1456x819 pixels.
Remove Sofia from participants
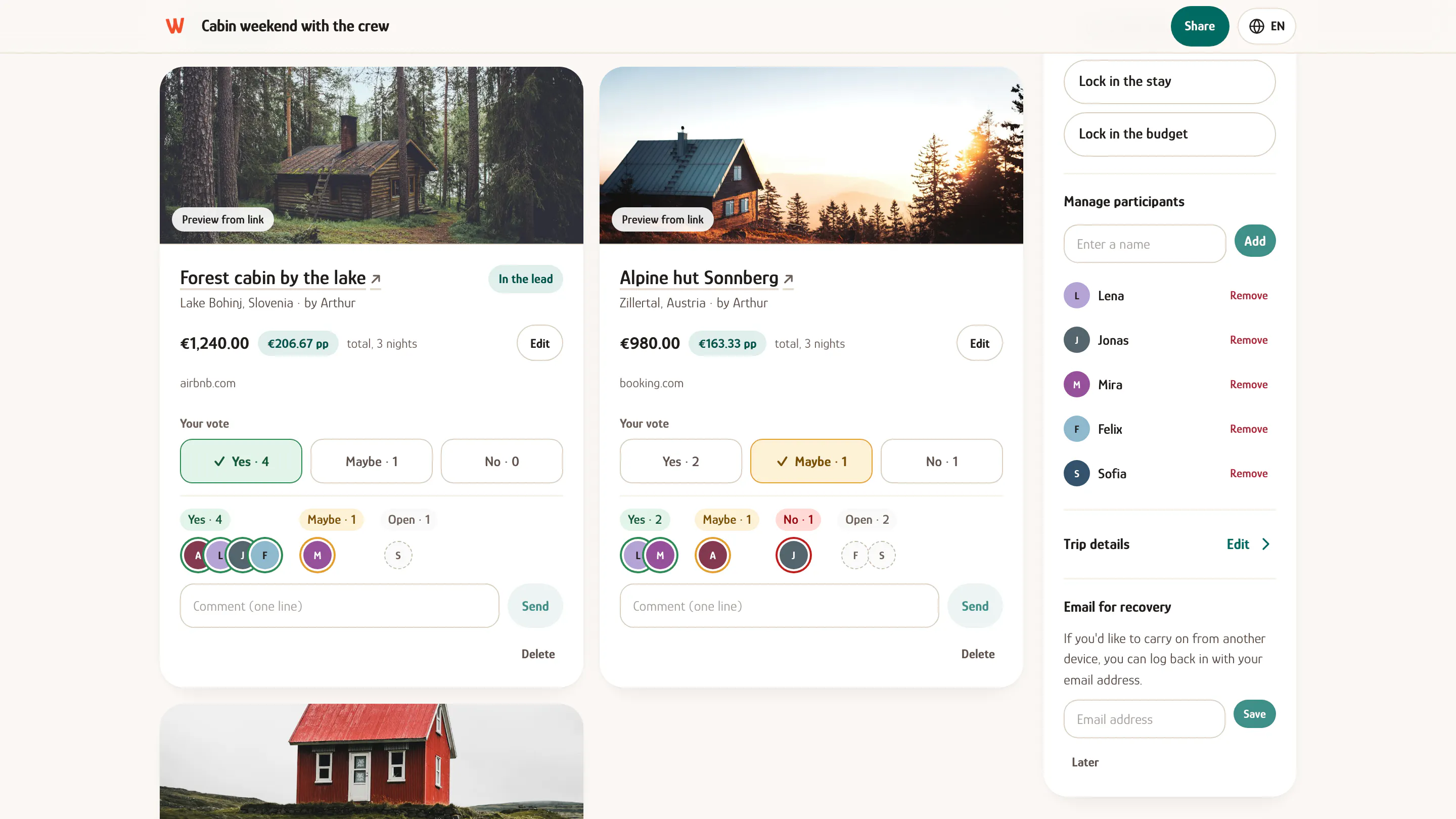click(x=1249, y=474)
